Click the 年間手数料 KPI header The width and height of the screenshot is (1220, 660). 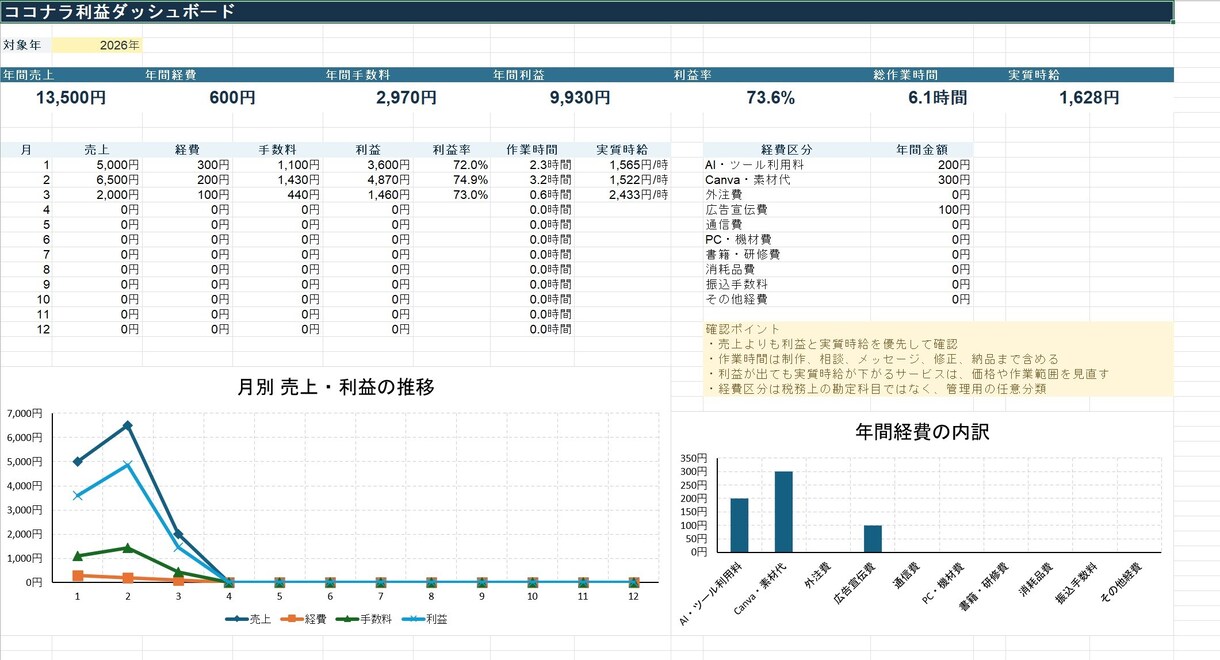coord(407,75)
